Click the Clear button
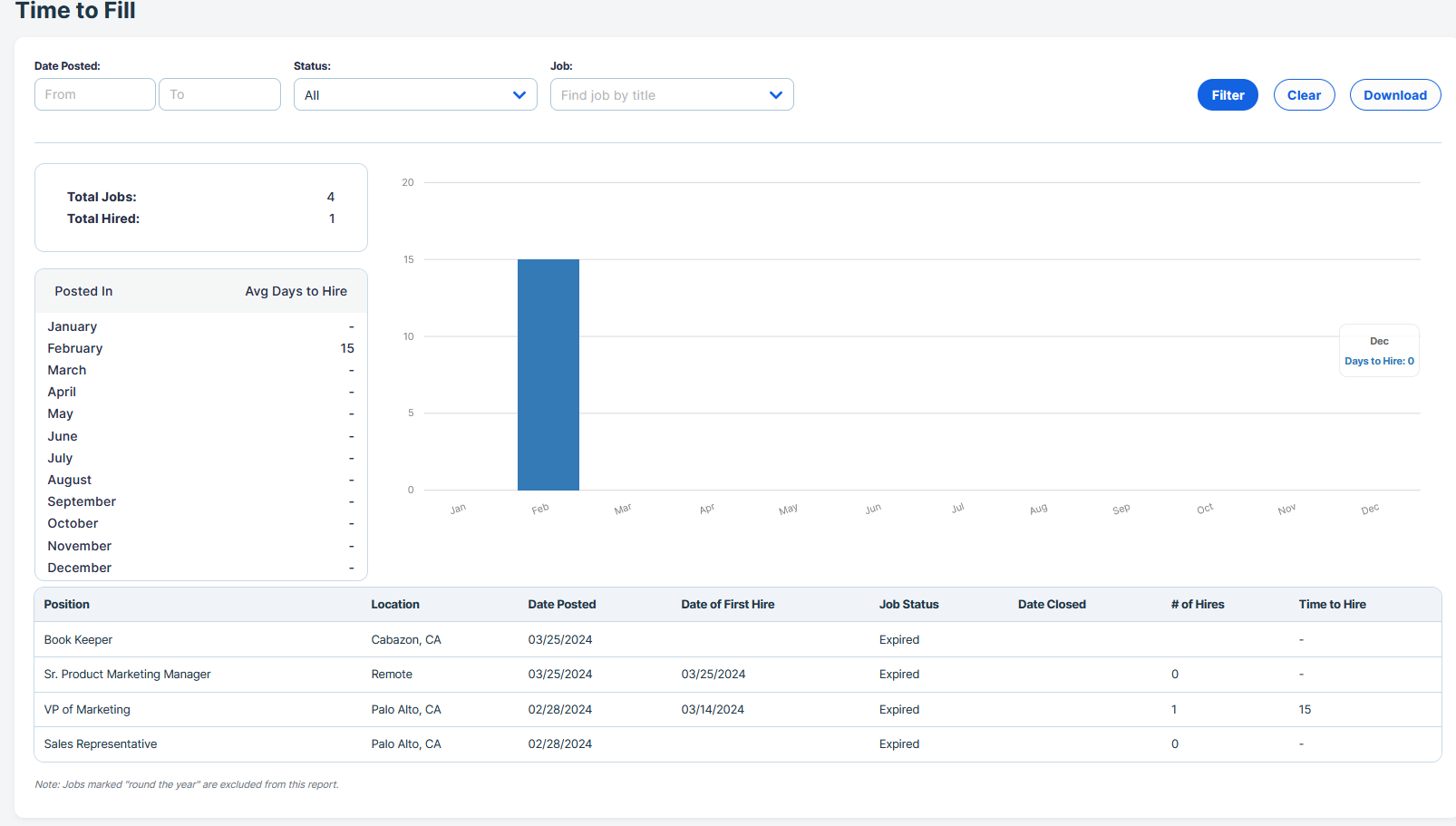Viewport: 1456px width, 826px height. 1303,95
